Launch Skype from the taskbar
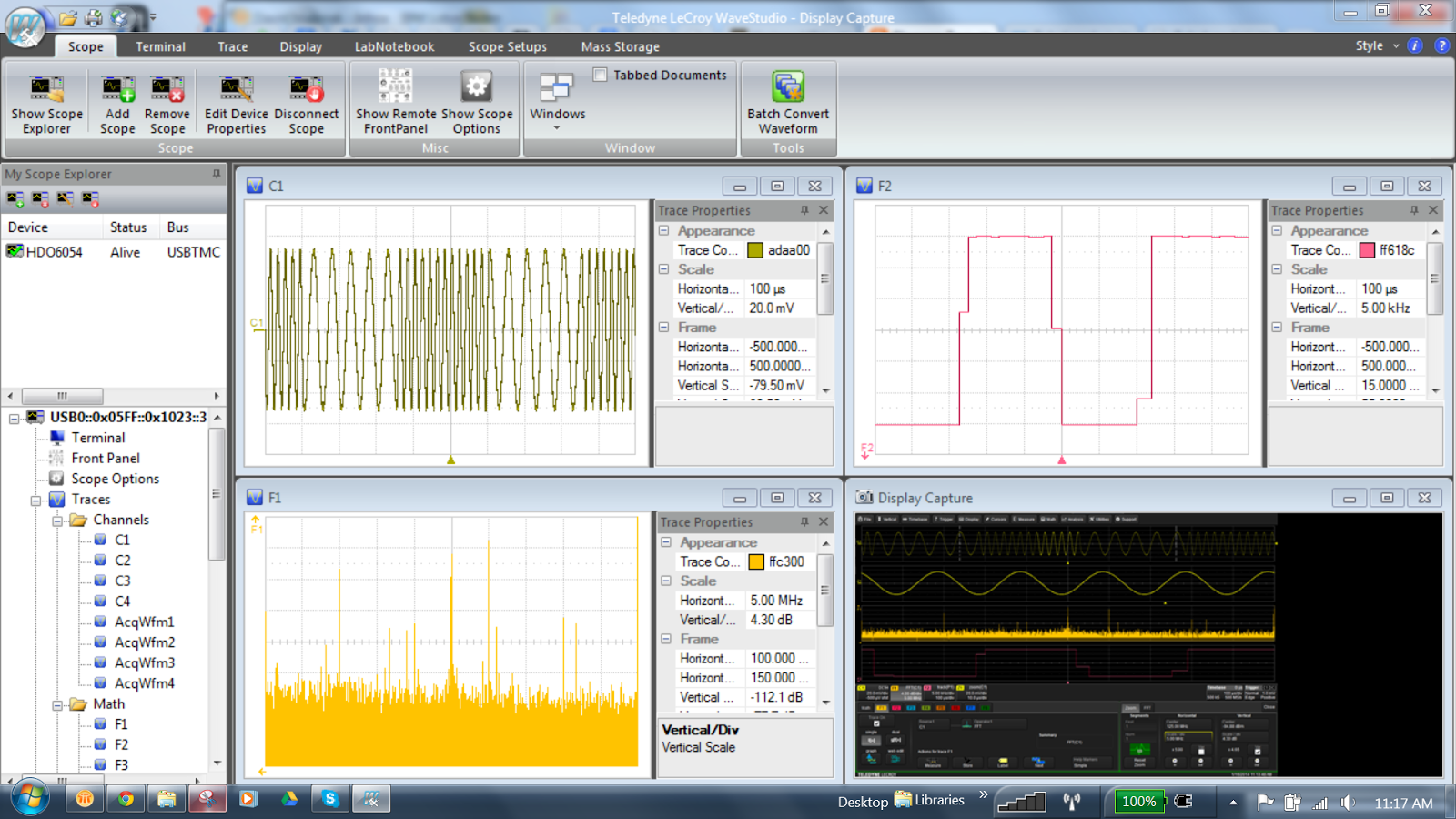 pyautogui.click(x=329, y=799)
